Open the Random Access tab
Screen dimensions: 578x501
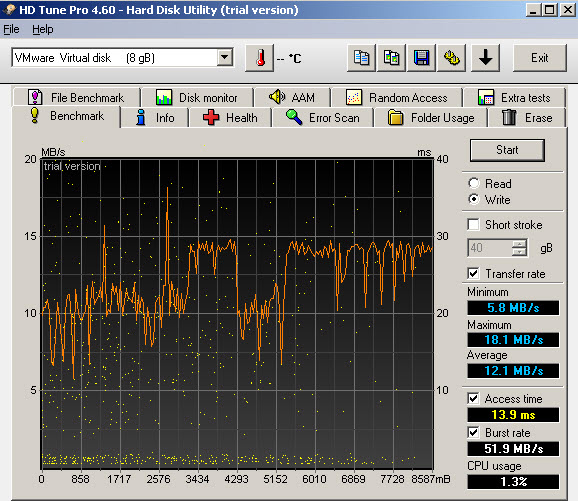point(397,98)
